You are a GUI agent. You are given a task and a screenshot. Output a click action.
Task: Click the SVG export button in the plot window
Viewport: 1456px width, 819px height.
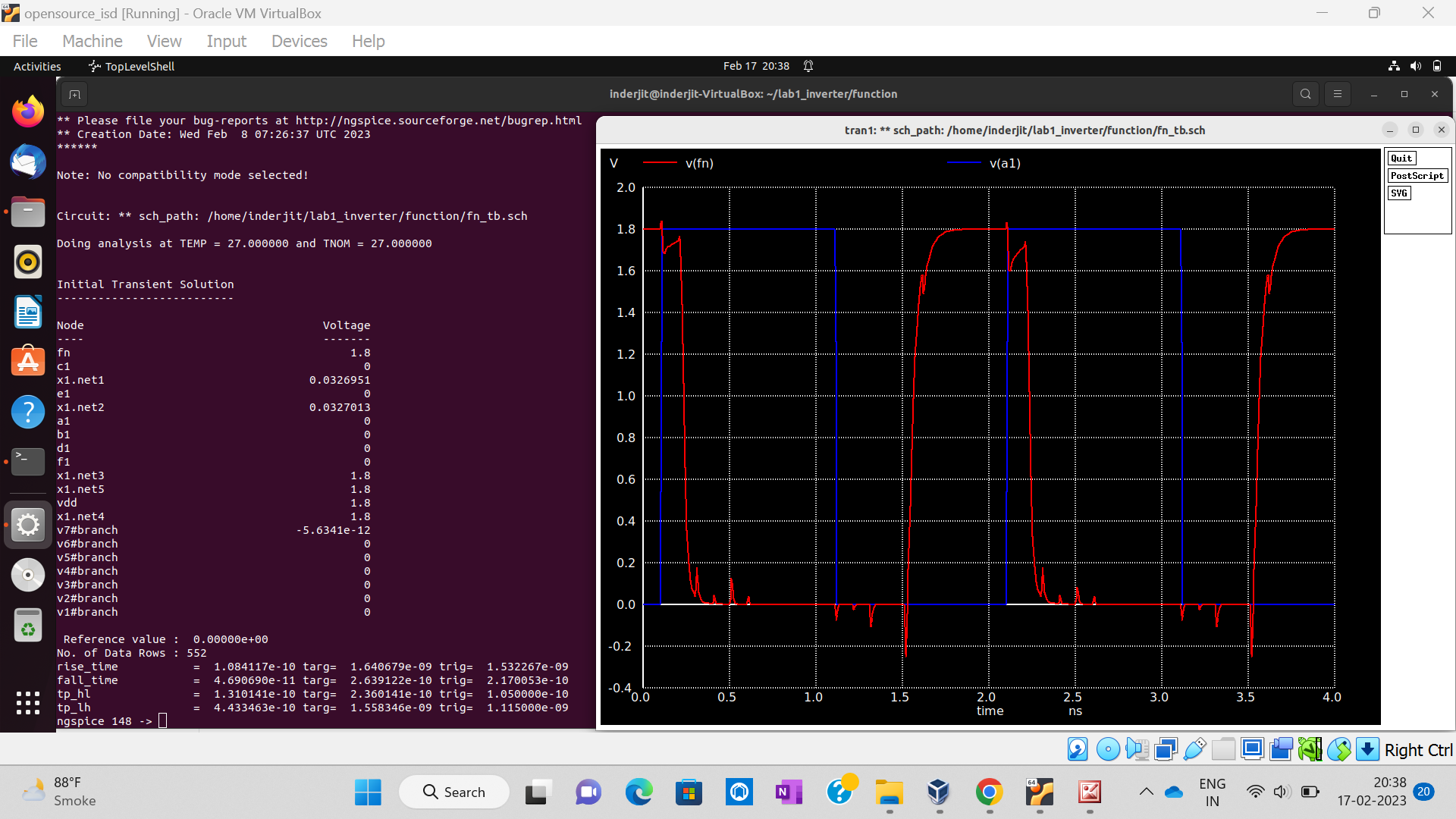(1399, 193)
